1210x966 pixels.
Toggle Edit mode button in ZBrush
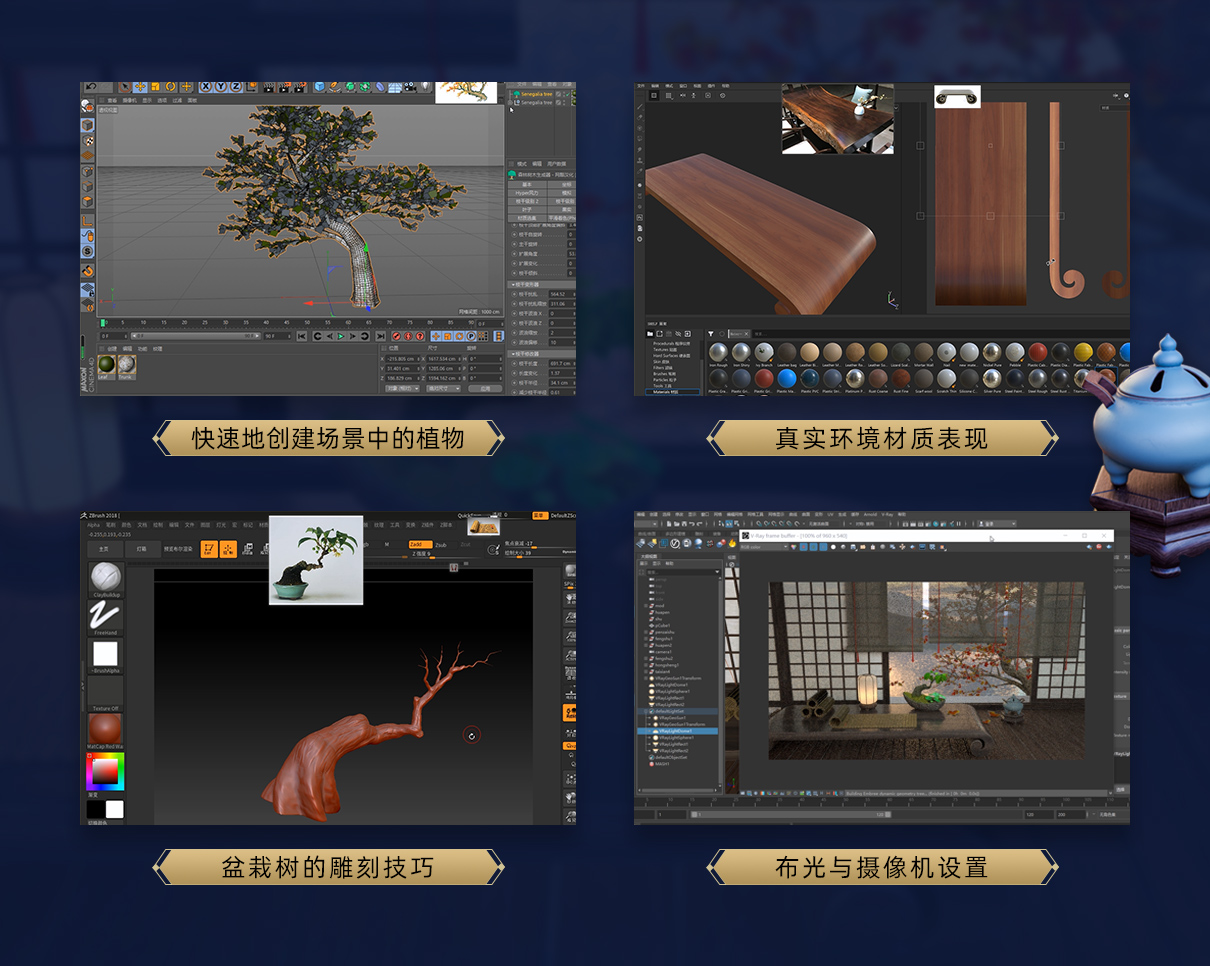209,549
